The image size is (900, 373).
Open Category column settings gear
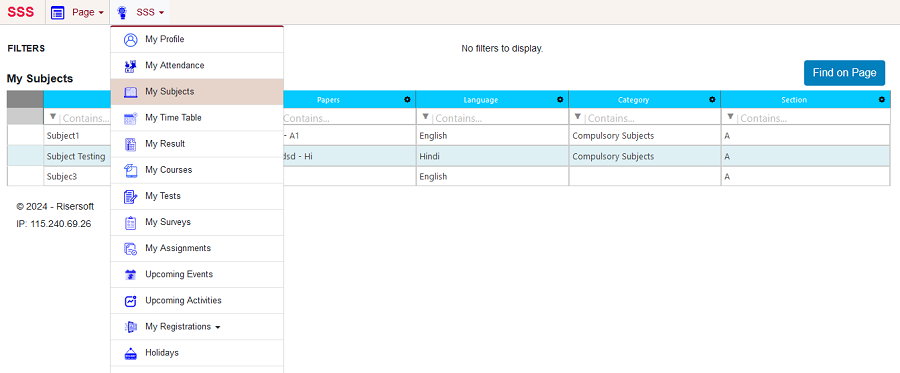[x=712, y=100]
